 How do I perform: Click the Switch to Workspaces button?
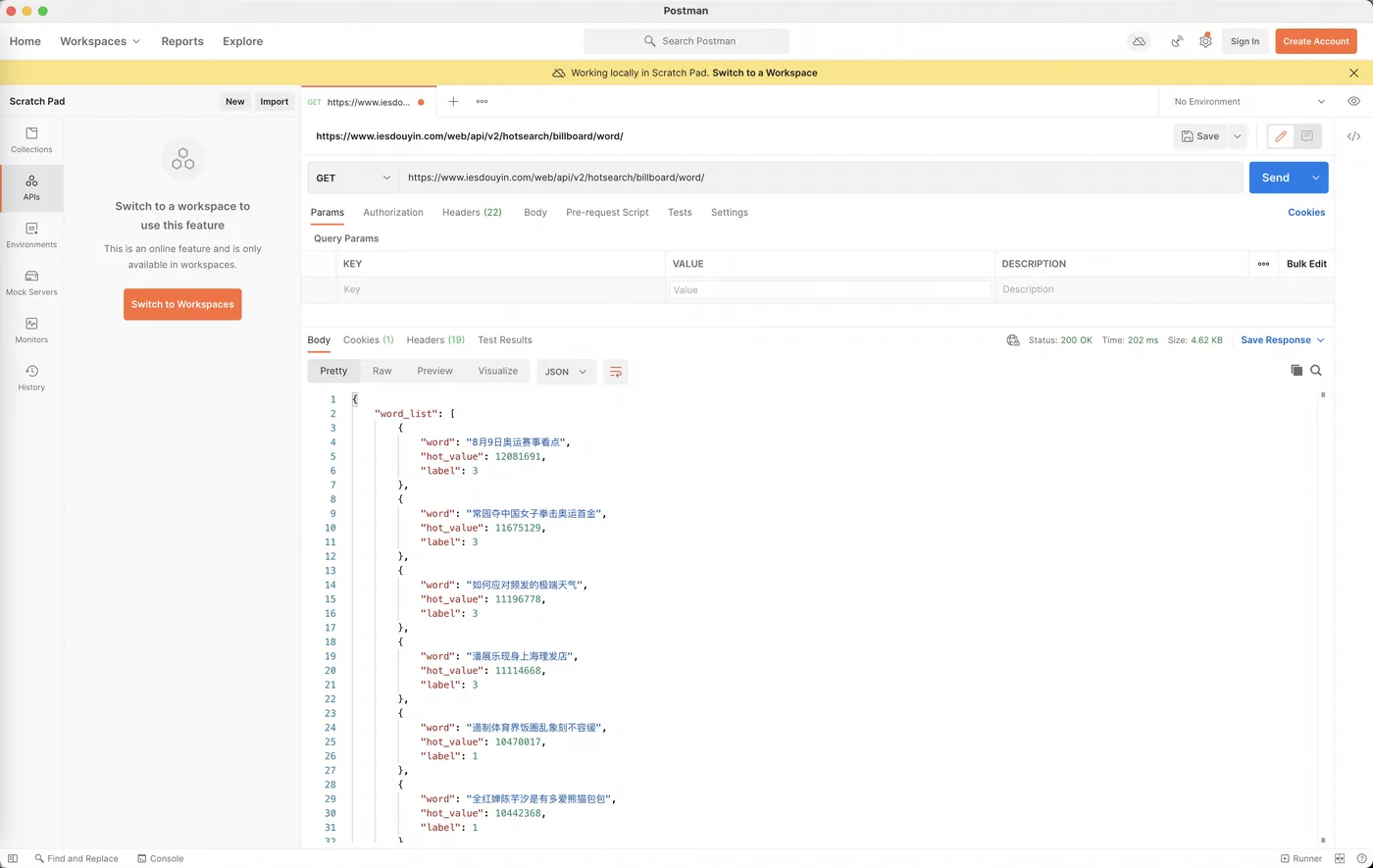182,304
